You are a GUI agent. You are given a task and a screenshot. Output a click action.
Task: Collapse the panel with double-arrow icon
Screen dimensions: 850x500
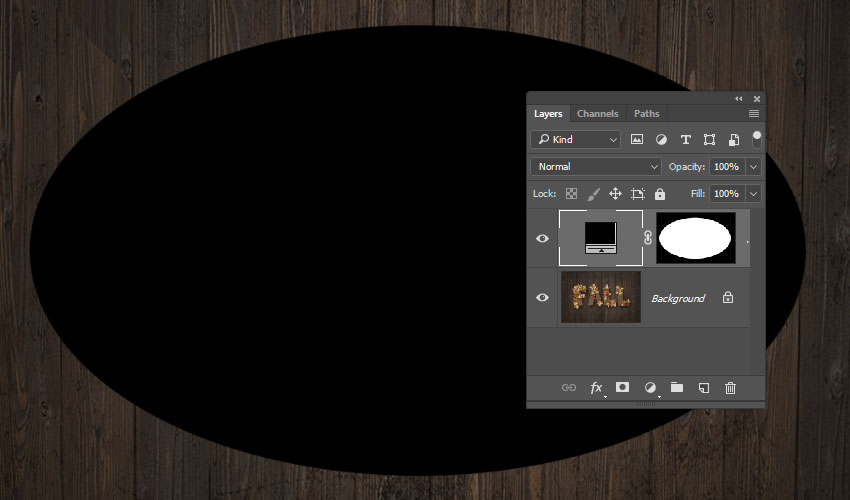(x=738, y=99)
